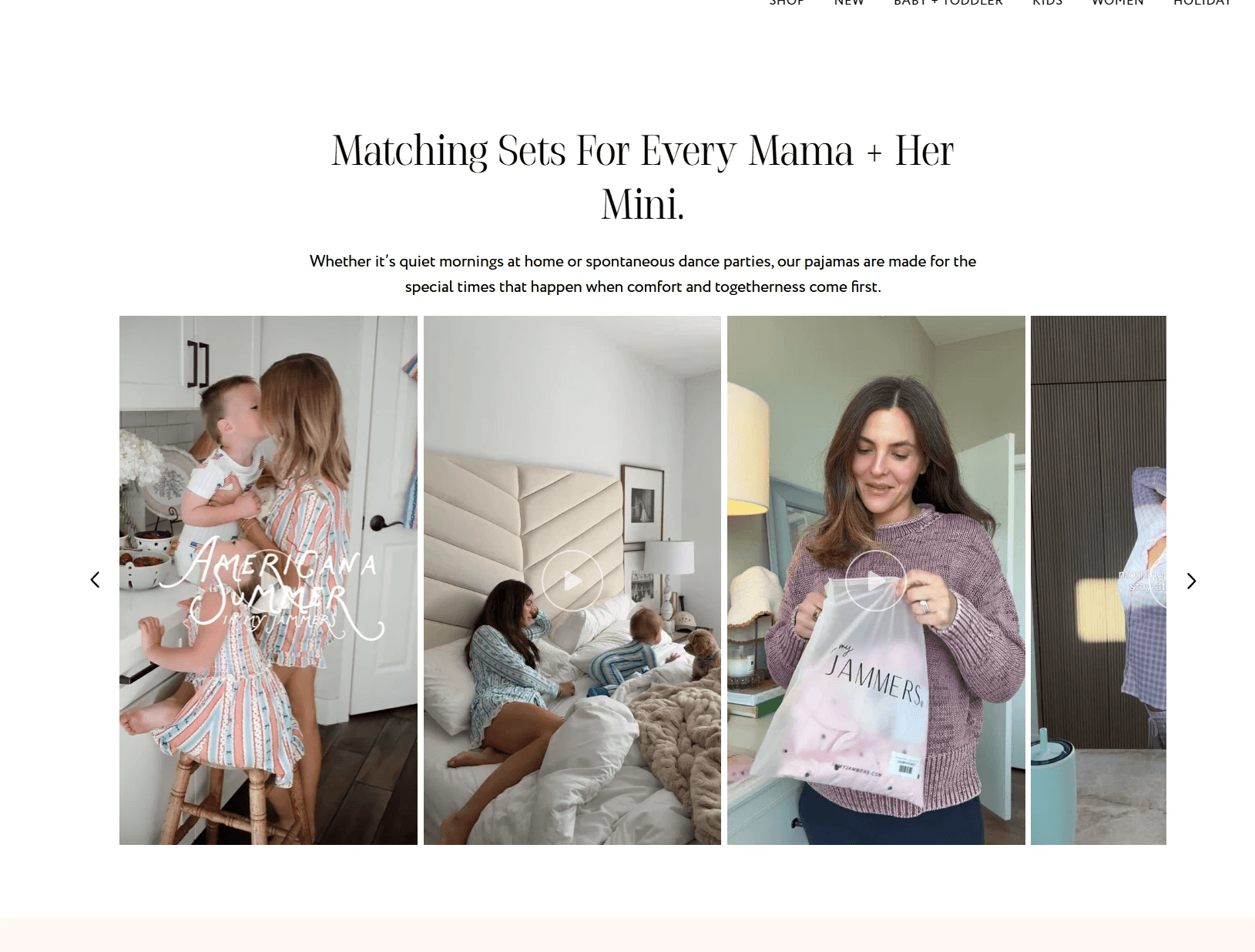Open the SHOP menu
The width and height of the screenshot is (1255, 952).
tap(787, 2)
